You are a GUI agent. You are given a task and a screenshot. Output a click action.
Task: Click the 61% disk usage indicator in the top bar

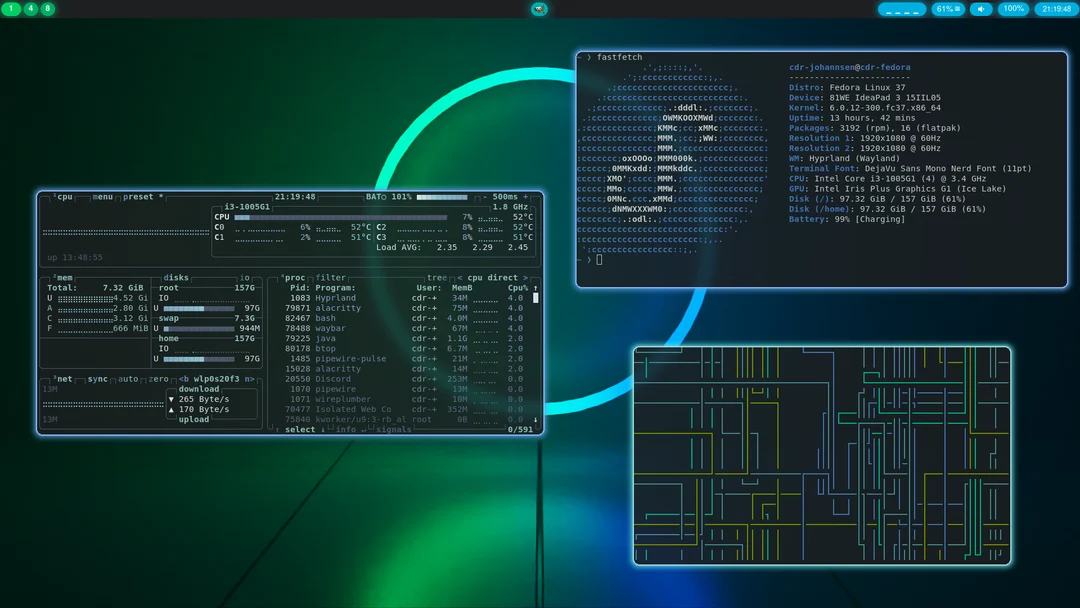[947, 9]
